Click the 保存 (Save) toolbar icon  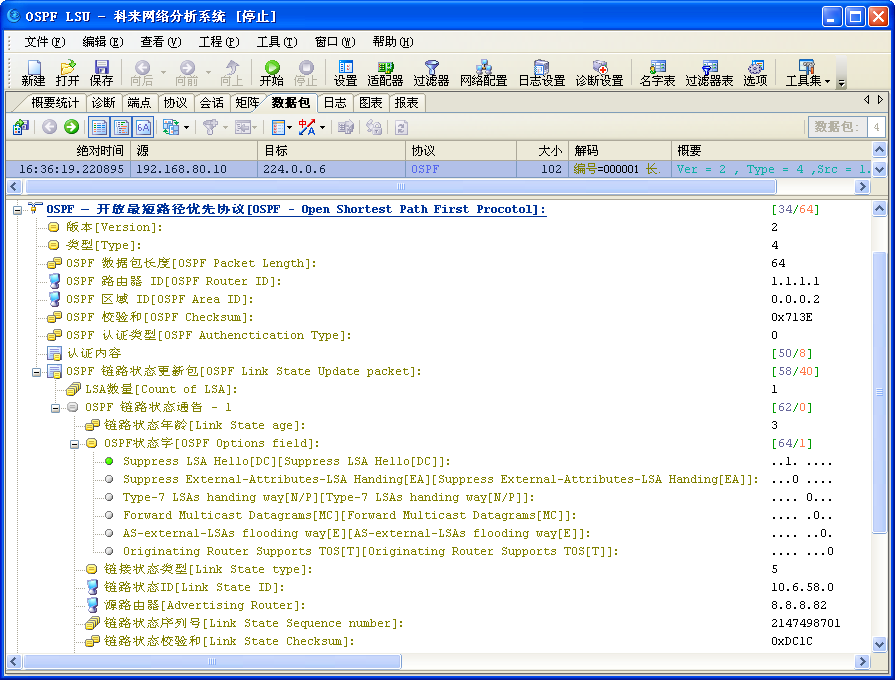101,72
